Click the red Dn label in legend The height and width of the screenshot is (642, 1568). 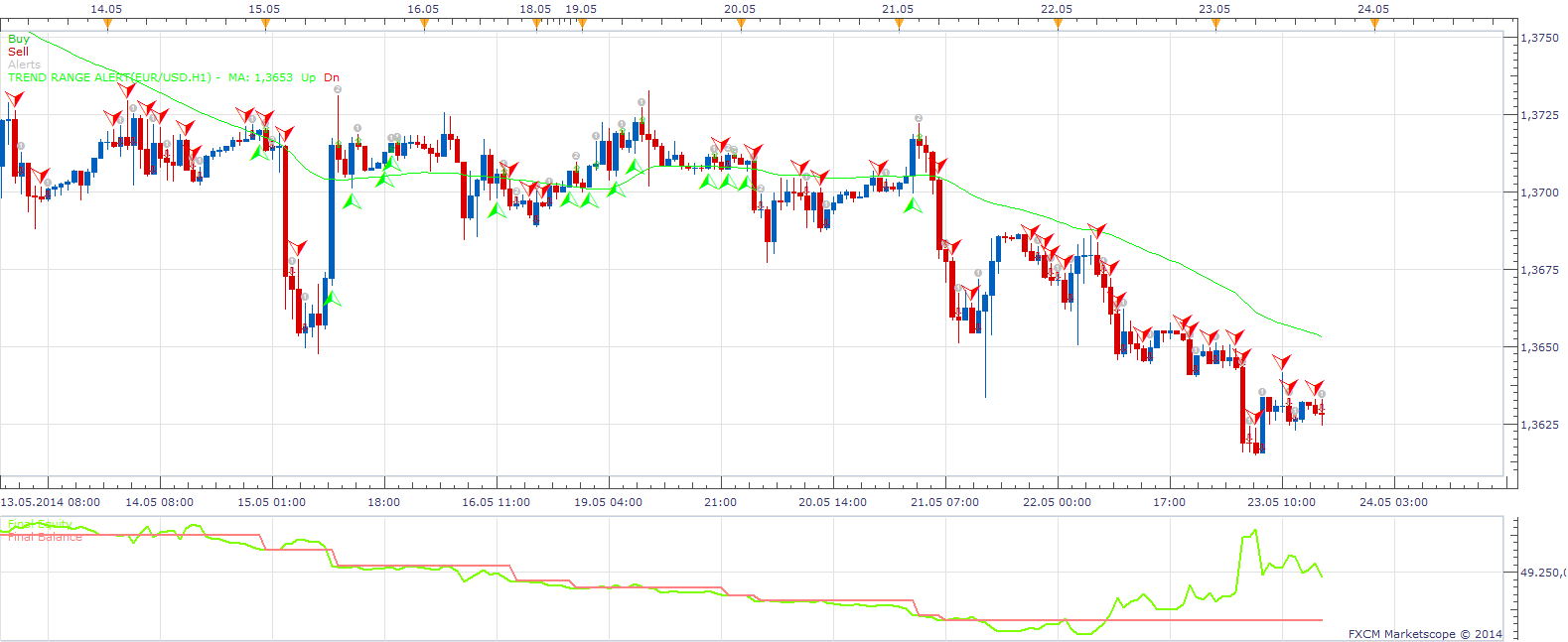[332, 77]
